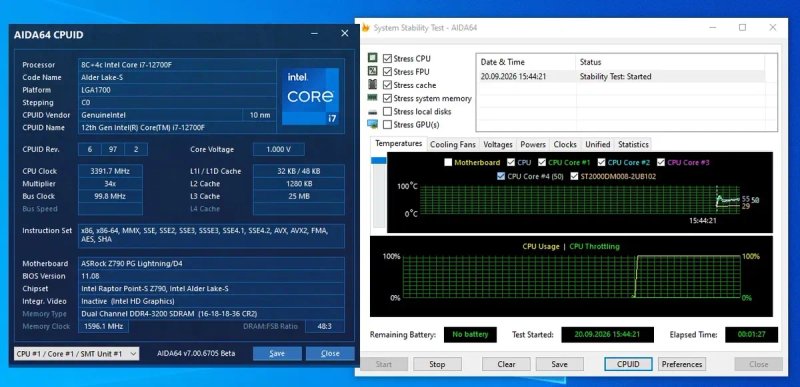Image resolution: width=800 pixels, height=387 pixels.
Task: Uncheck Stress system memory checkbox
Action: tap(387, 98)
